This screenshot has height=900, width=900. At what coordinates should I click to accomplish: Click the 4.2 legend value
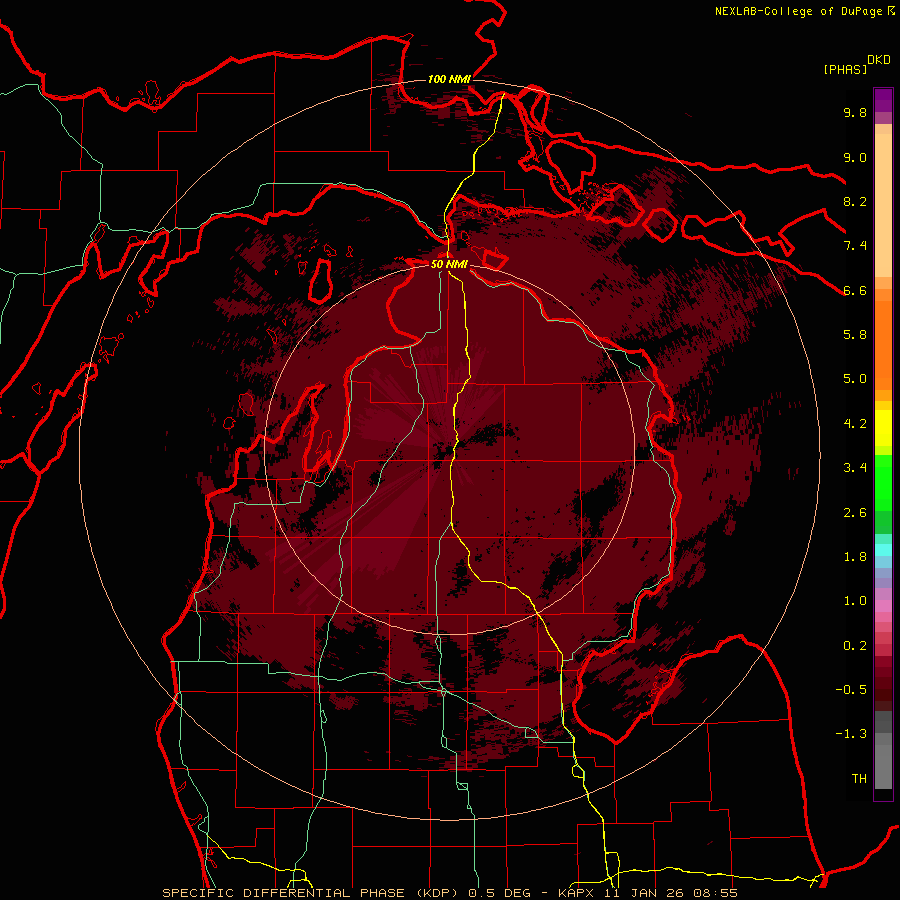[855, 424]
